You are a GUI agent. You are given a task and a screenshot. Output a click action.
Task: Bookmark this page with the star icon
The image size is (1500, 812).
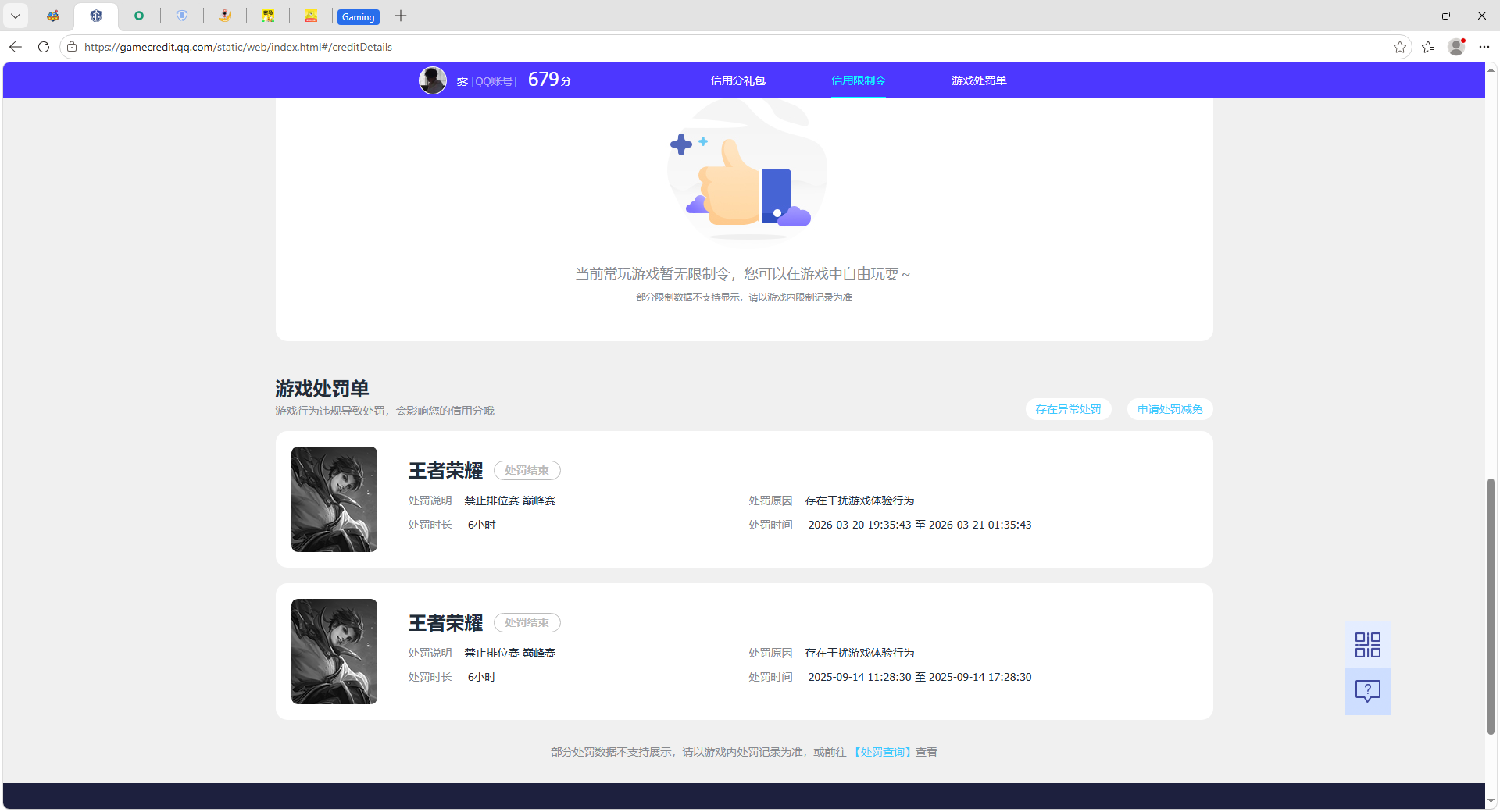[1400, 47]
